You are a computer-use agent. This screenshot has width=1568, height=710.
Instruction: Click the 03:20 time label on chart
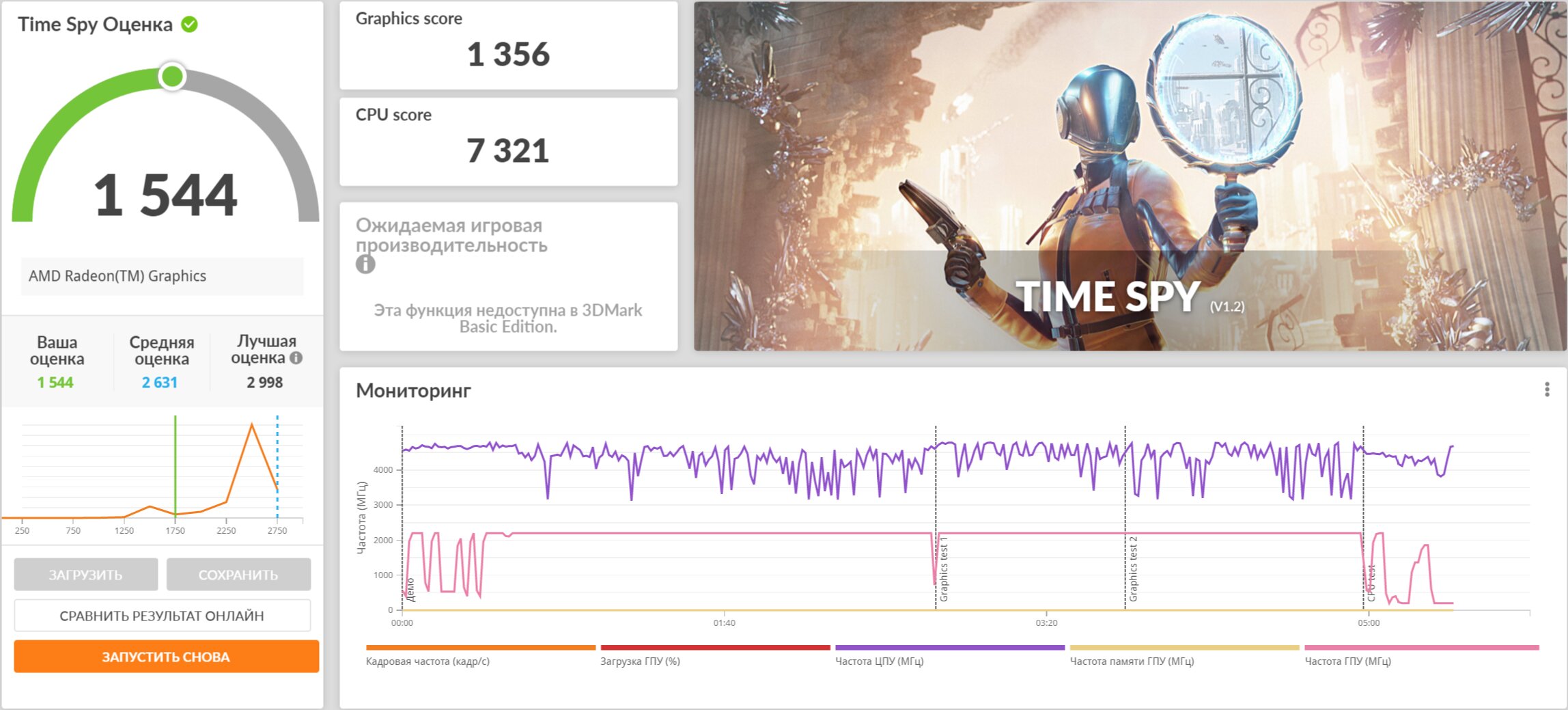(x=1046, y=623)
